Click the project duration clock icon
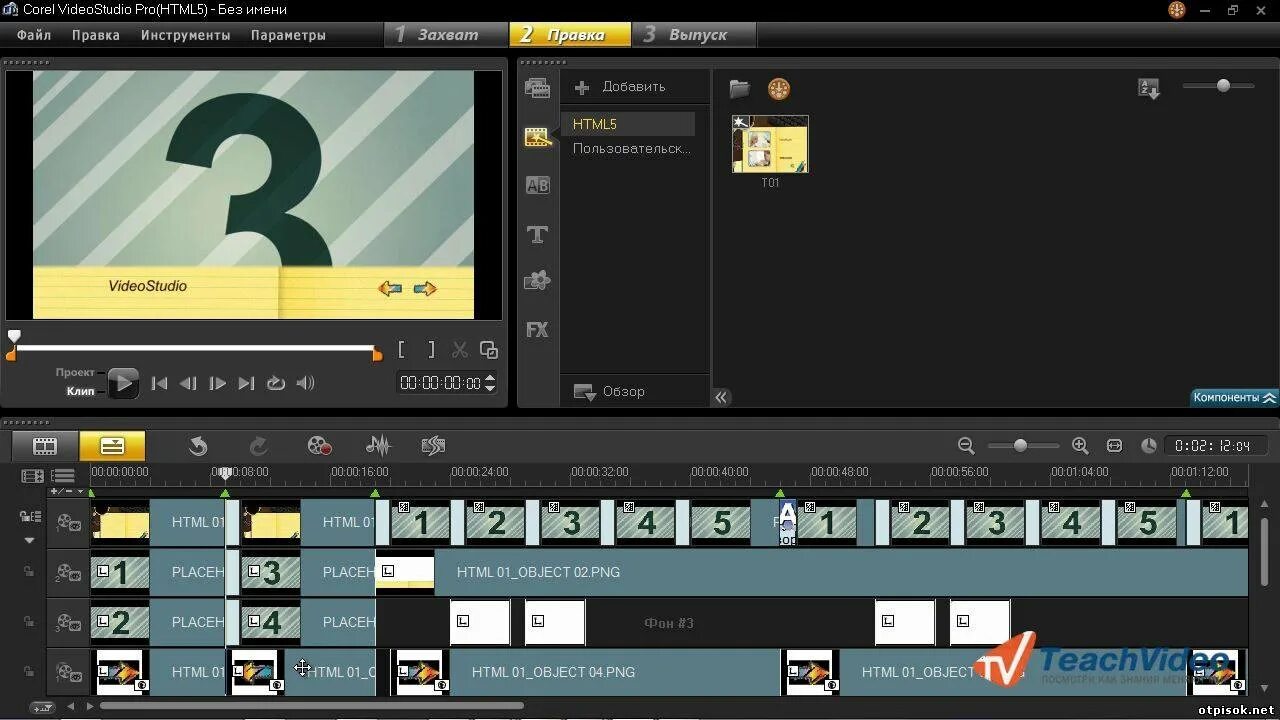Viewport: 1280px width, 720px height. click(1149, 446)
